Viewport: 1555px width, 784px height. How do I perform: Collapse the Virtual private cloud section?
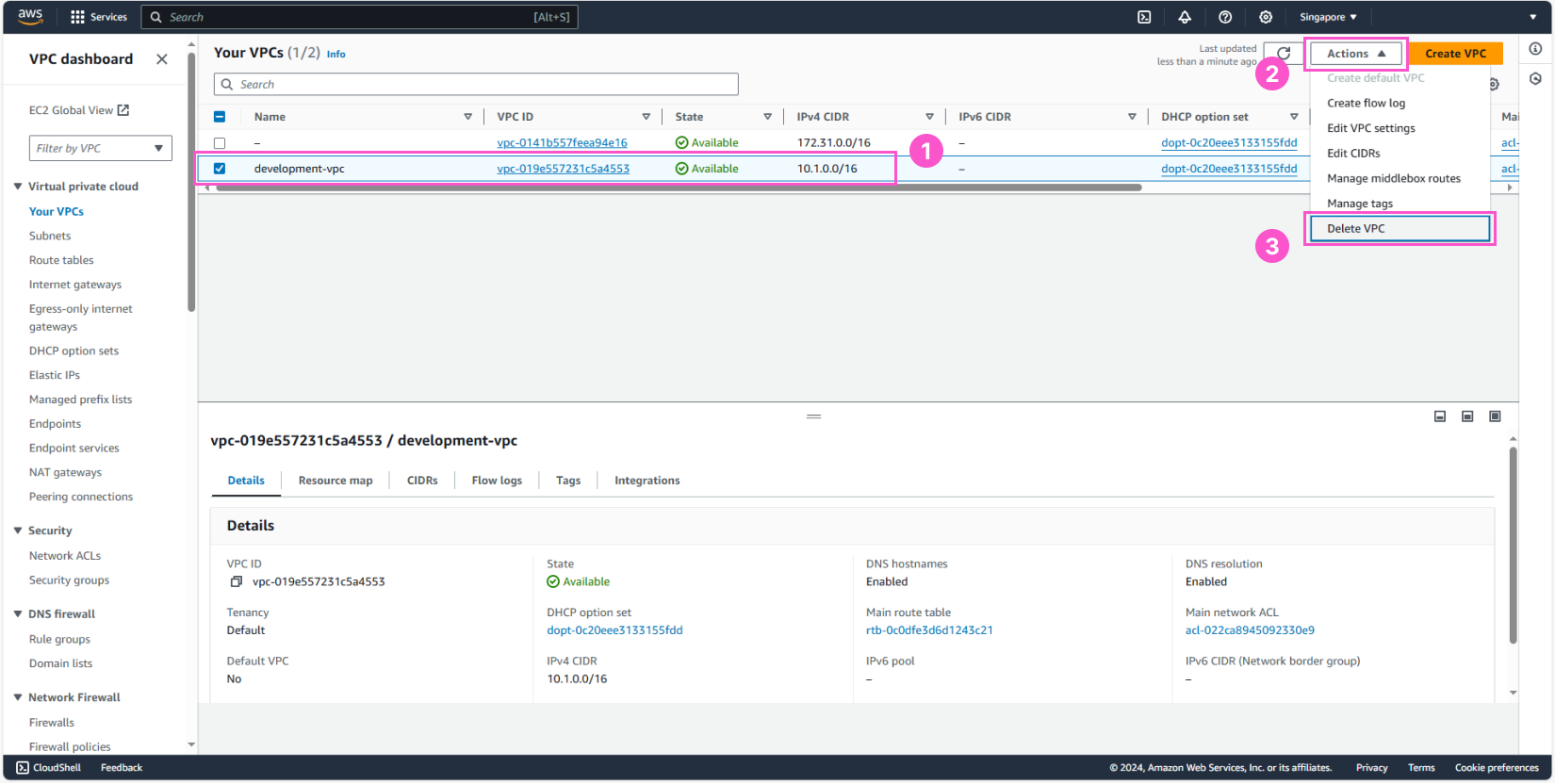point(18,187)
